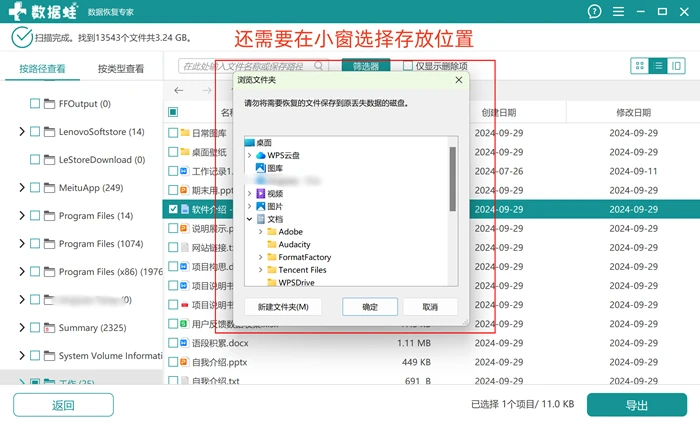Switch to list view icon
700x428 pixels.
coord(658,66)
